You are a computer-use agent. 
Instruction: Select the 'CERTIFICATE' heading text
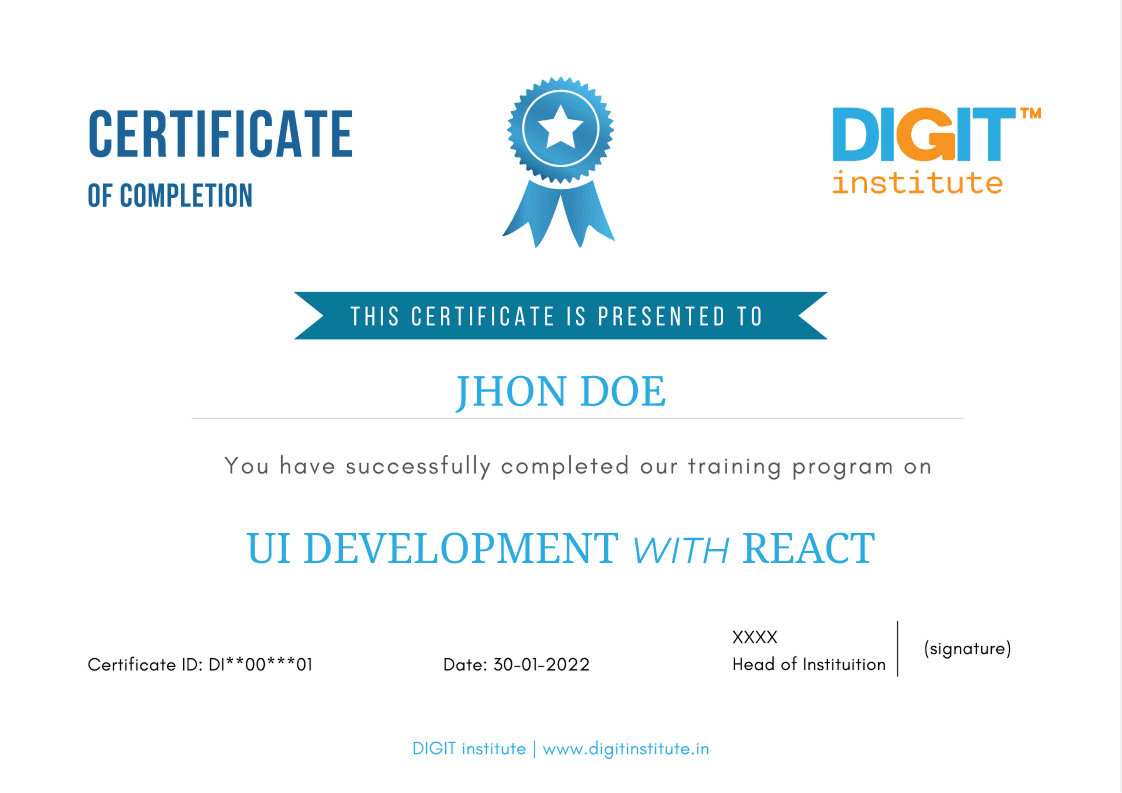[220, 134]
